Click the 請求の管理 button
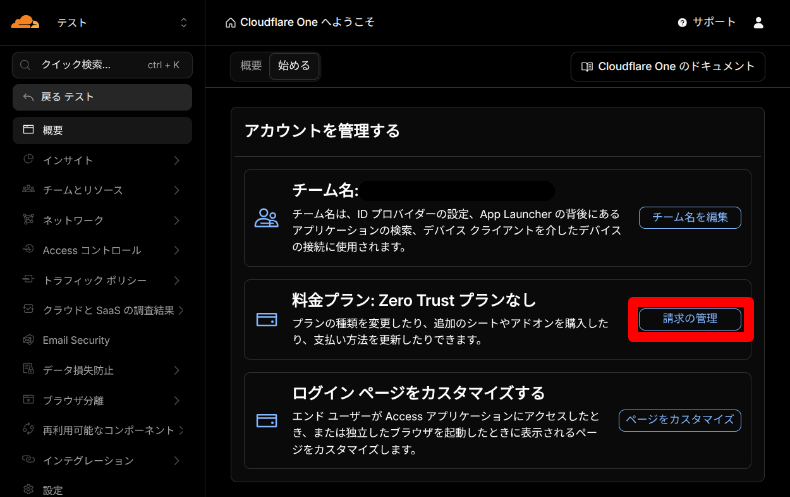790x497 pixels. 690,319
